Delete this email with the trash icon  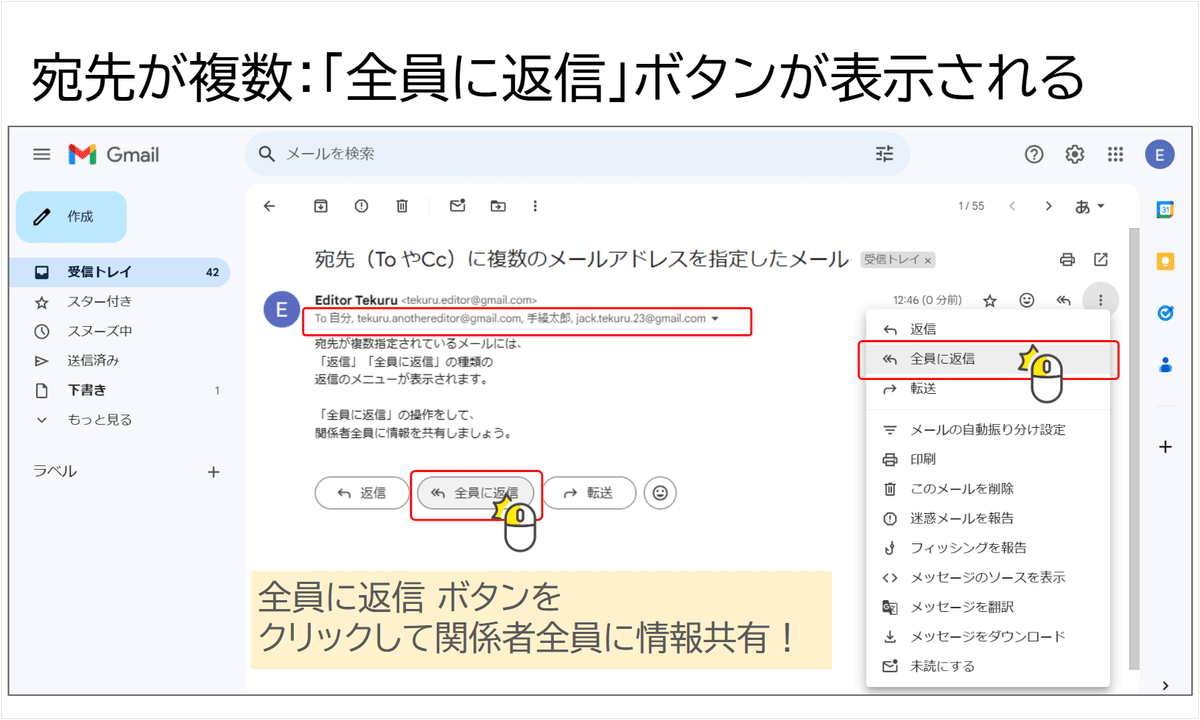coord(402,205)
